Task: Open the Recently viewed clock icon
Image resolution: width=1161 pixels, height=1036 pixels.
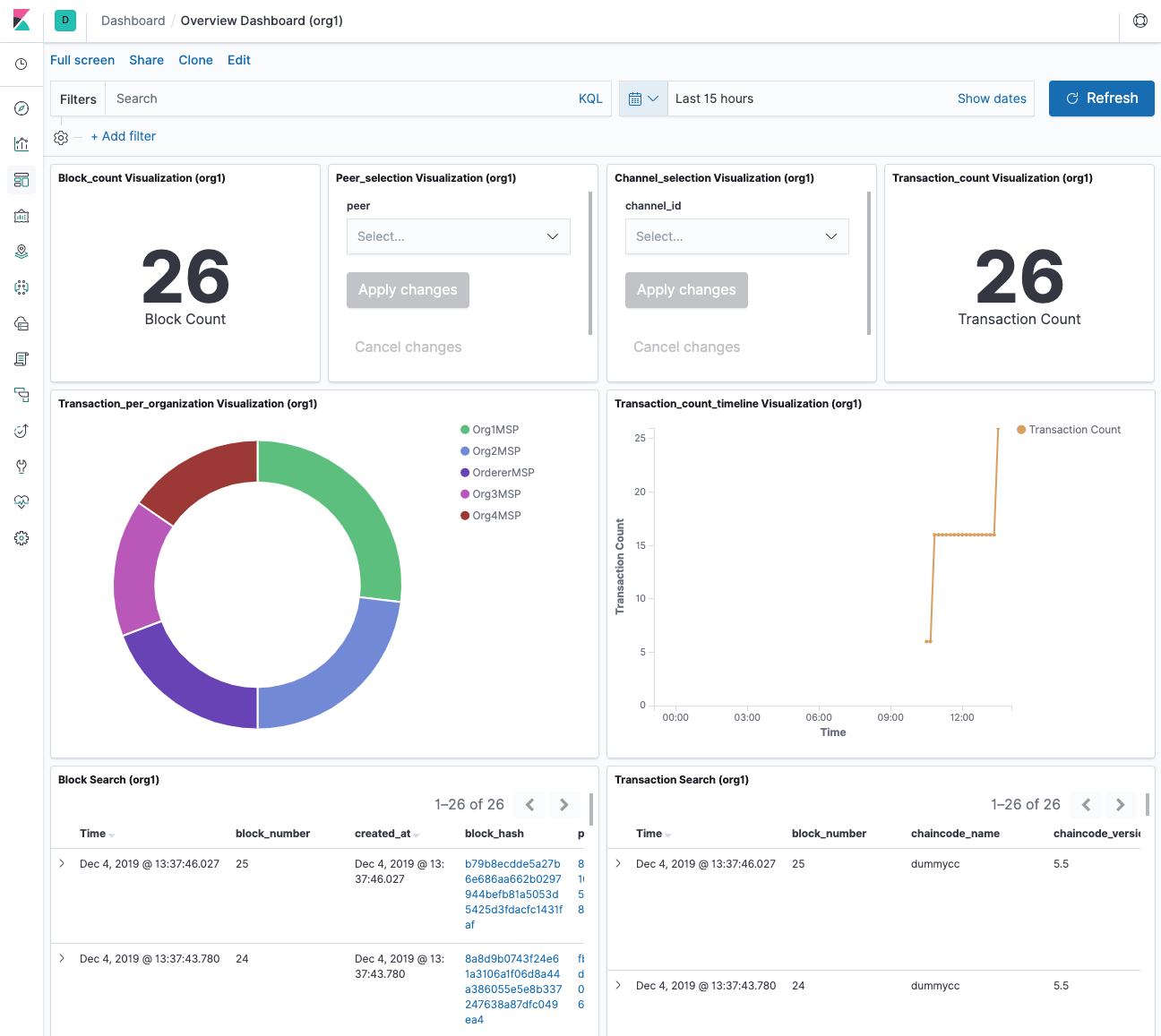Action: 21,64
